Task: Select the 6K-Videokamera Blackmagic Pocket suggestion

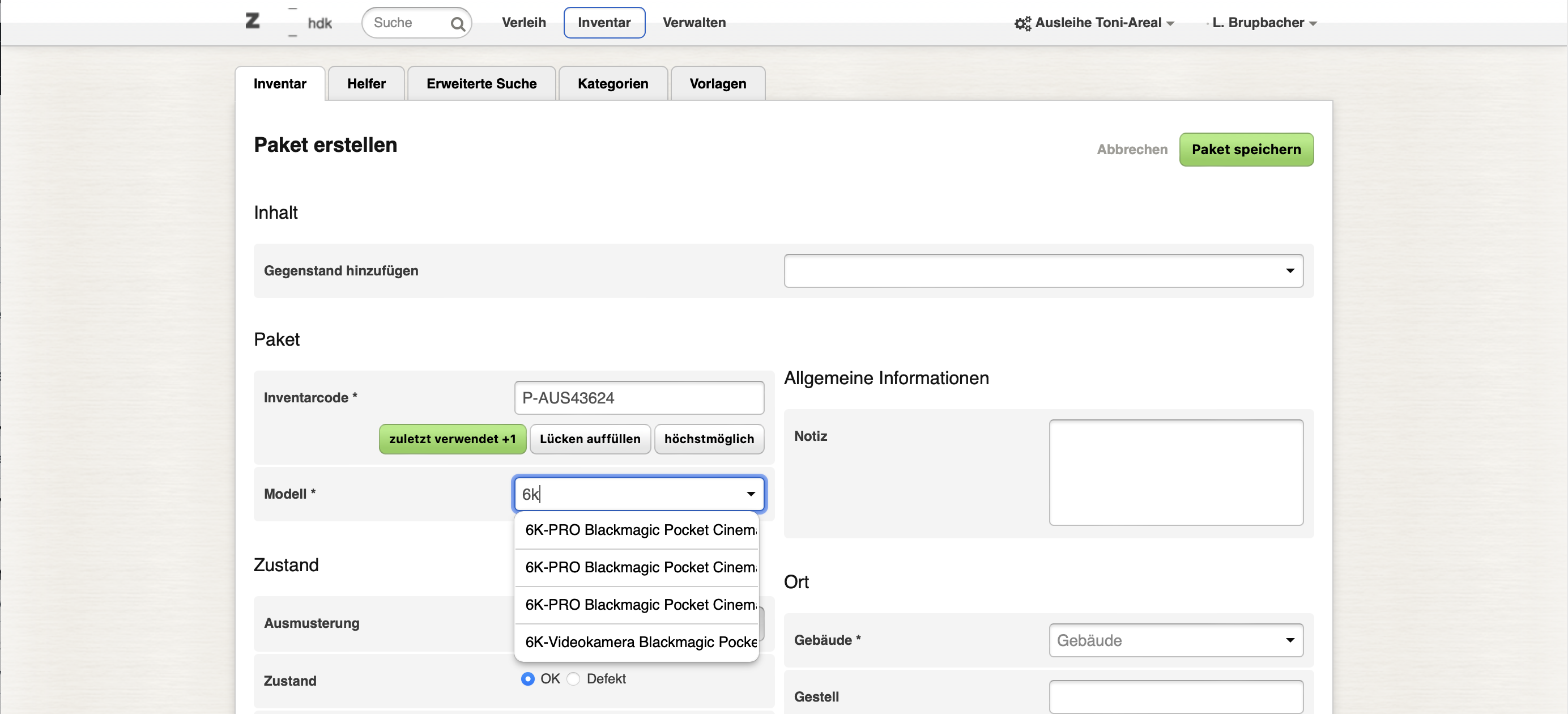Action: click(637, 641)
